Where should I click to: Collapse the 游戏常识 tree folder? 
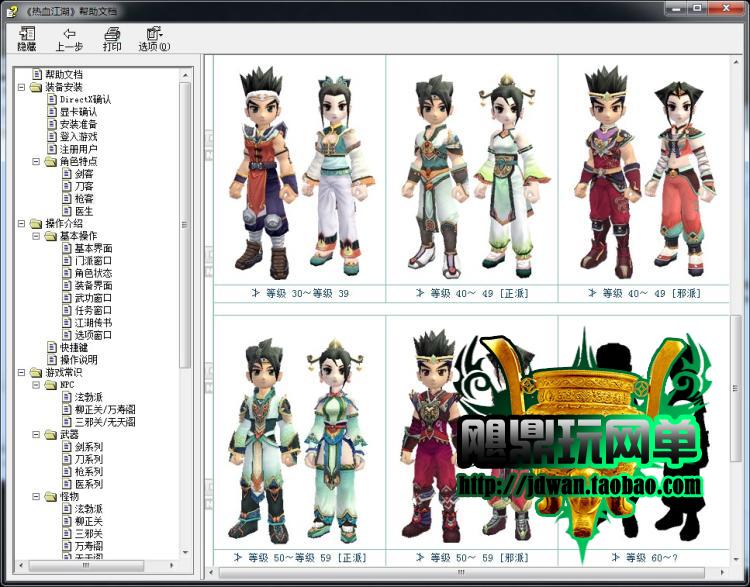[x=22, y=372]
